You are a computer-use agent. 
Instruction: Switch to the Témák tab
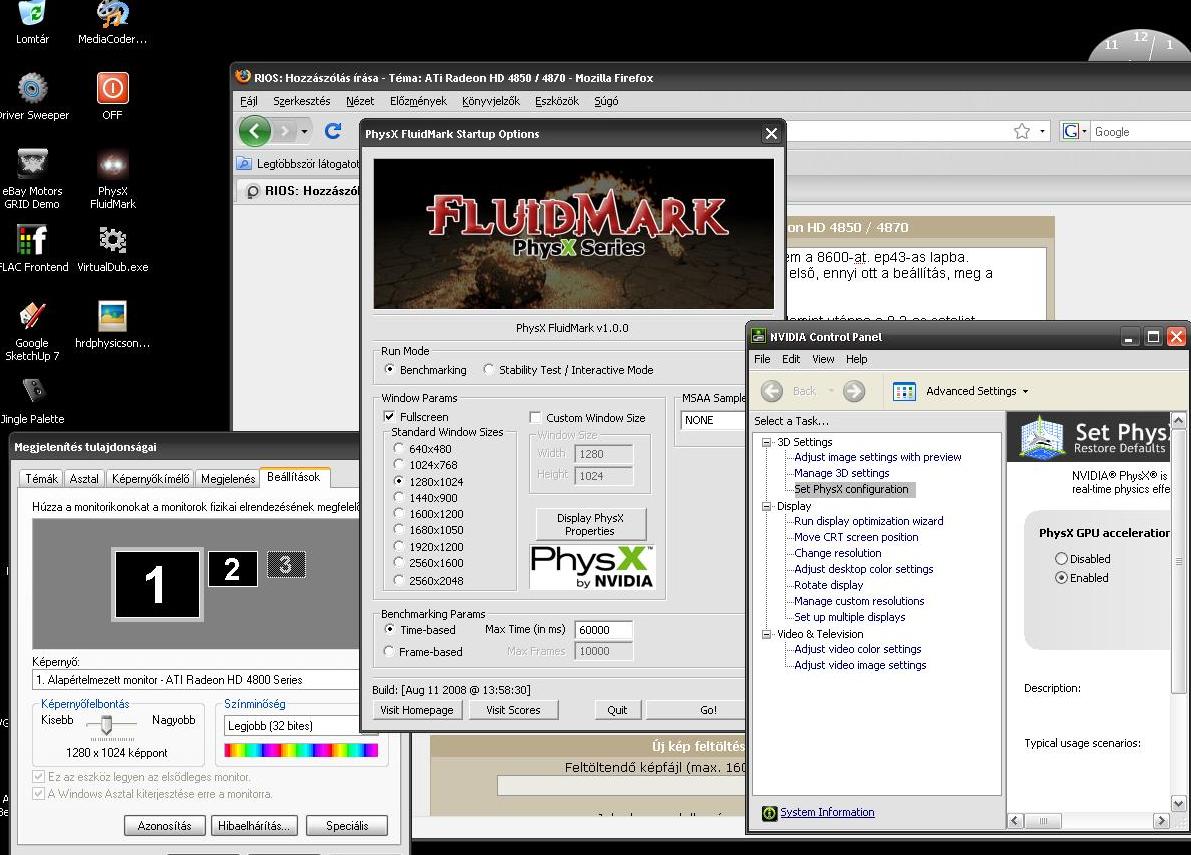[x=41, y=478]
